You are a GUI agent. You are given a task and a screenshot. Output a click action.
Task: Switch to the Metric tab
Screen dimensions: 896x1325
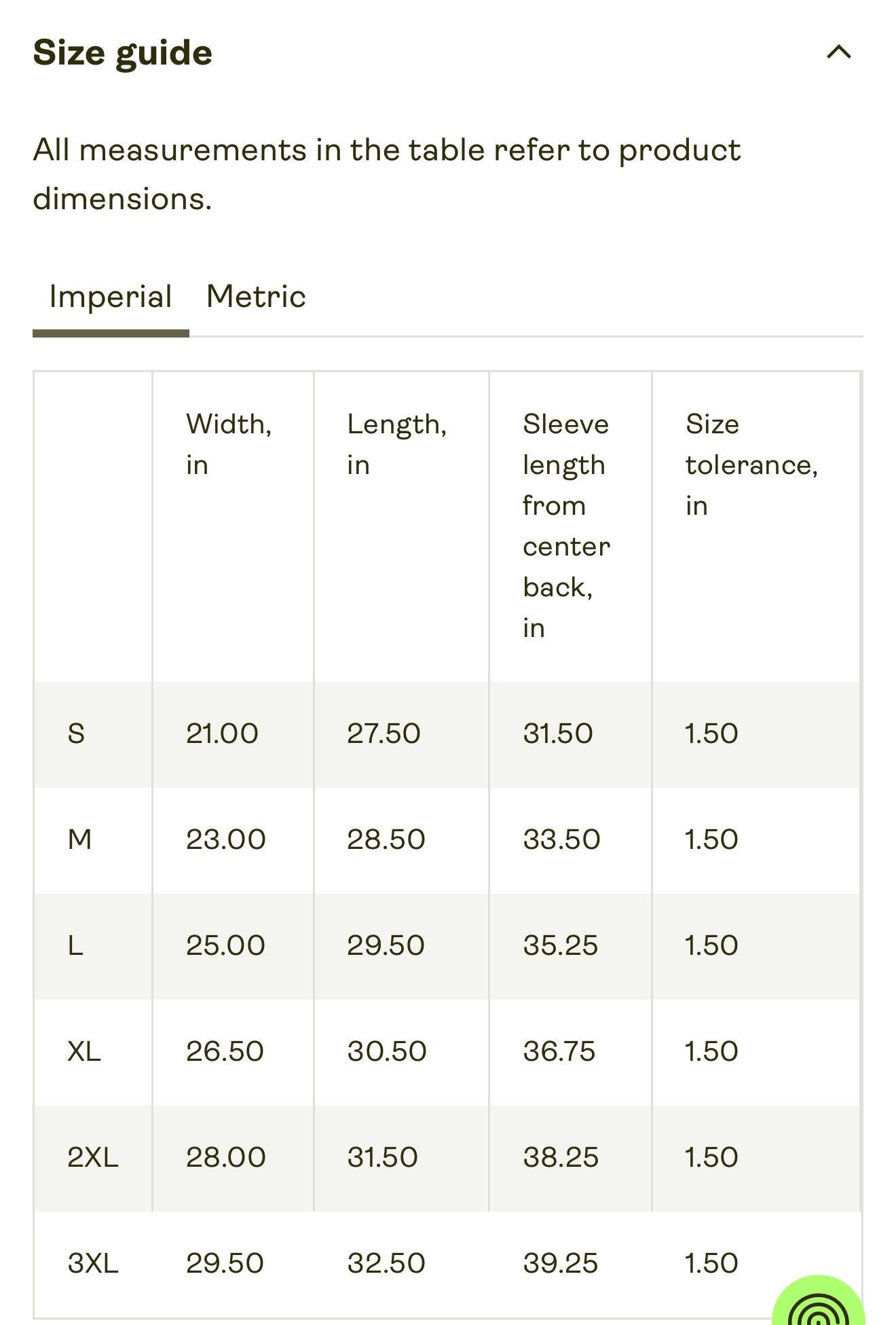coord(256,297)
